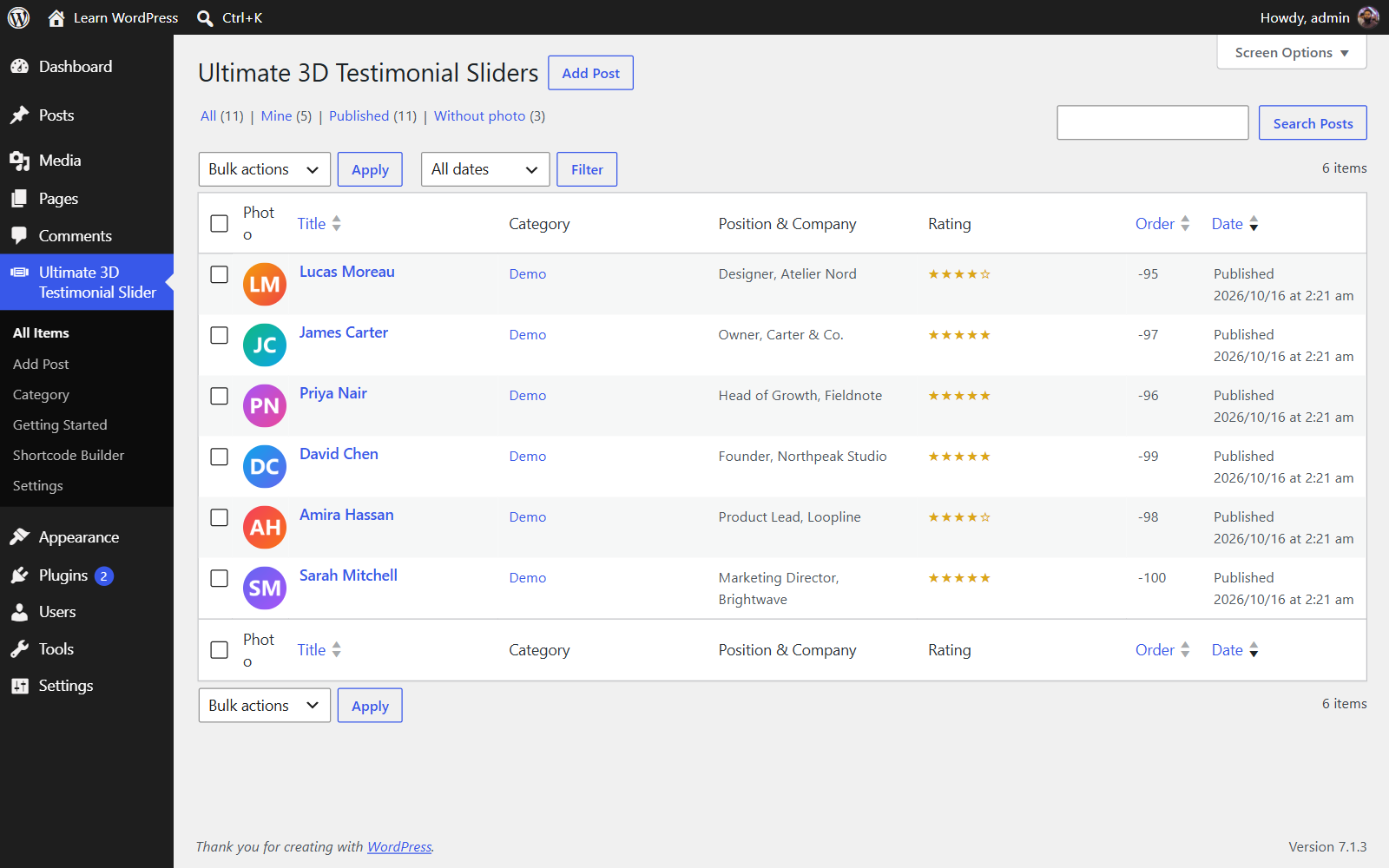This screenshot has width=1389, height=868.
Task: Tick the checkbox for Priya Nair
Action: click(220, 396)
